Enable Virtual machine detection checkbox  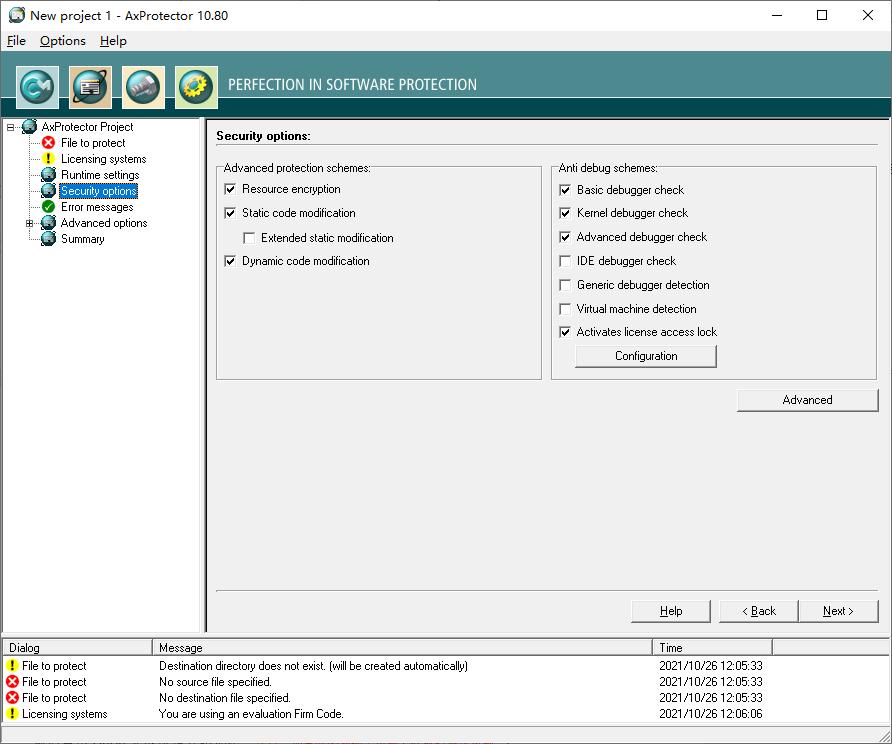tap(565, 309)
